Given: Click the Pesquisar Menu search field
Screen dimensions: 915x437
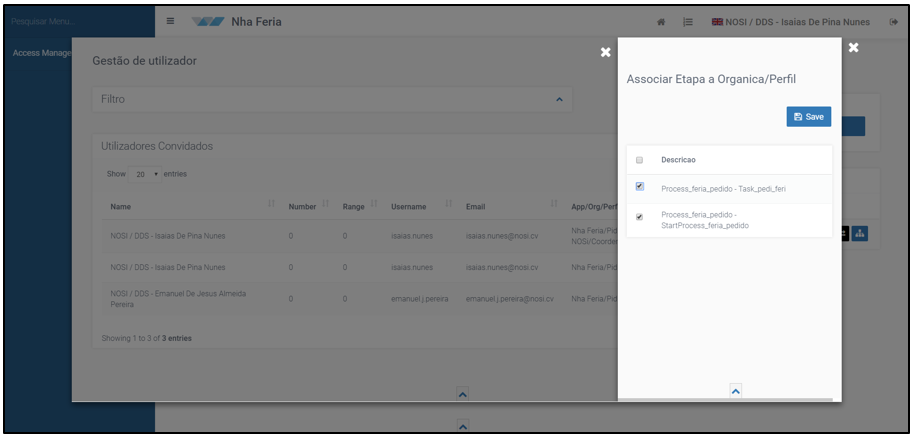Looking at the screenshot, I should tap(78, 22).
